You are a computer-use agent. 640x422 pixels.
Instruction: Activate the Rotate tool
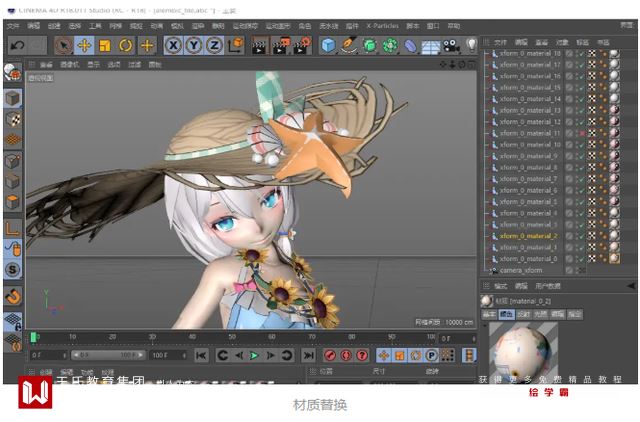click(126, 45)
